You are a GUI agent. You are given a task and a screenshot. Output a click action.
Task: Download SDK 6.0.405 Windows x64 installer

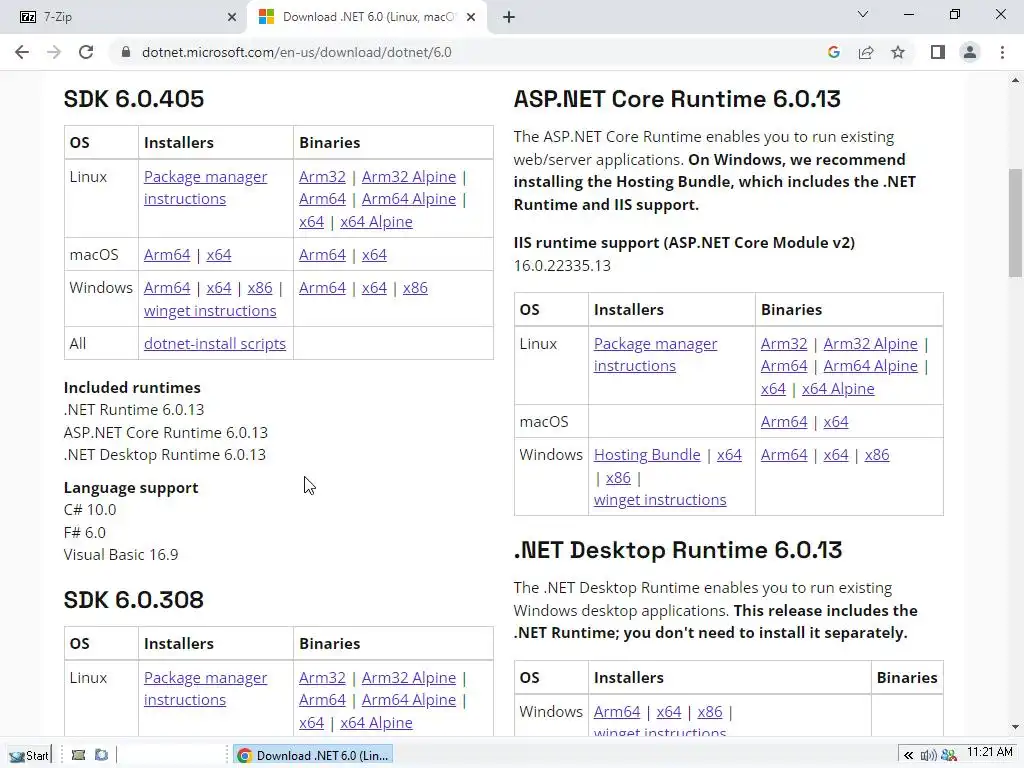coord(218,288)
